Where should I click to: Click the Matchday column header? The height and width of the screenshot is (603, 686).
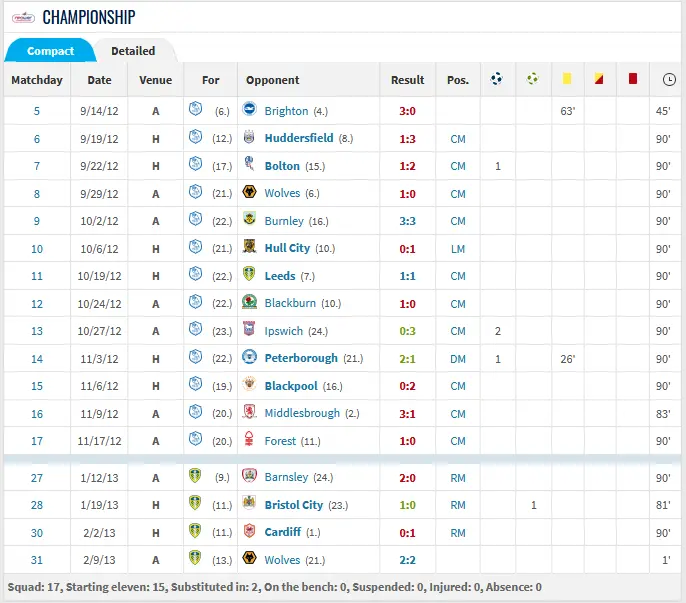click(37, 80)
